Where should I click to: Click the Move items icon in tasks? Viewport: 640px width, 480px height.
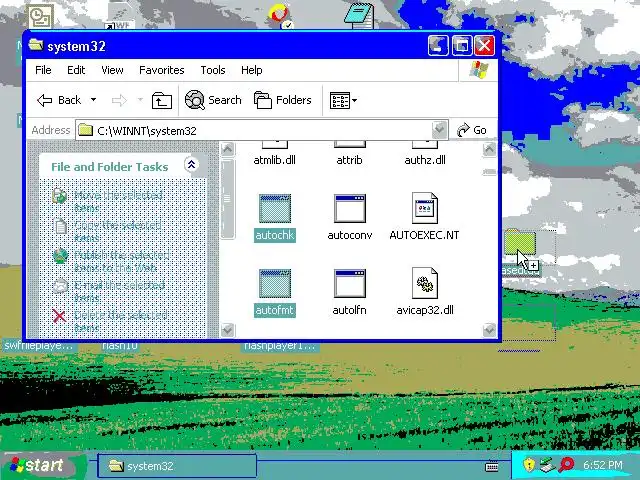[60, 196]
